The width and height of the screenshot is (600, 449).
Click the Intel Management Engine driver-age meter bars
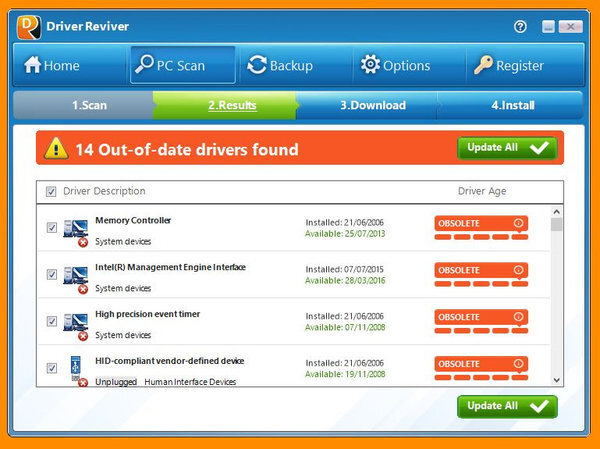(x=481, y=284)
